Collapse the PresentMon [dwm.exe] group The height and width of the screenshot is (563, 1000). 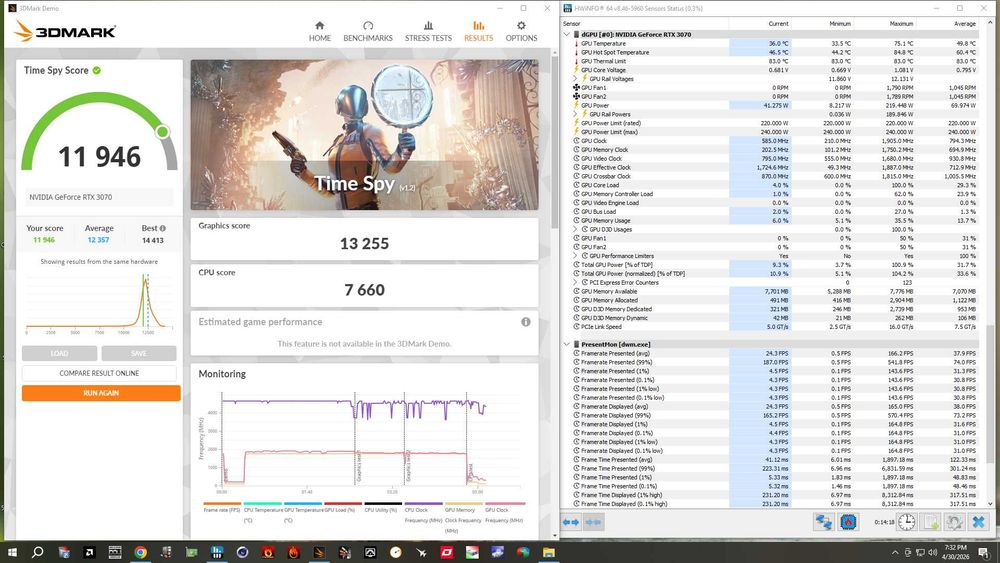click(567, 344)
